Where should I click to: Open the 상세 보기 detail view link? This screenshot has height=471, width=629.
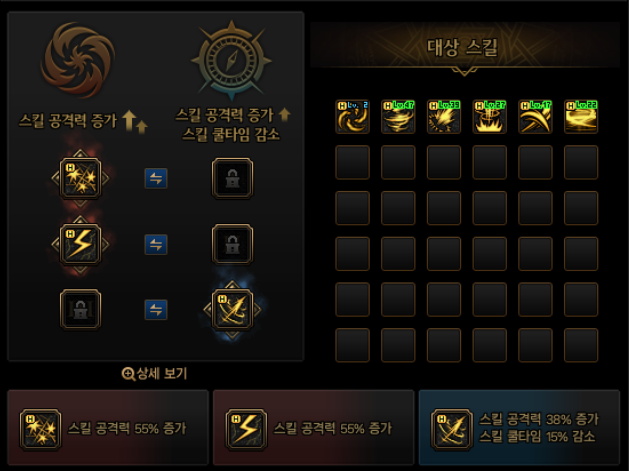pos(154,374)
